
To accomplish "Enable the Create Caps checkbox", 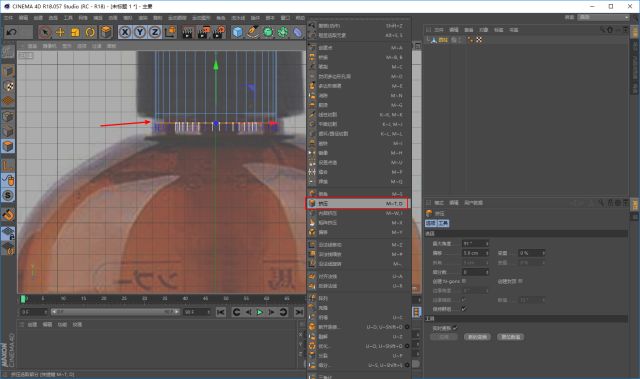I will (520, 281).
